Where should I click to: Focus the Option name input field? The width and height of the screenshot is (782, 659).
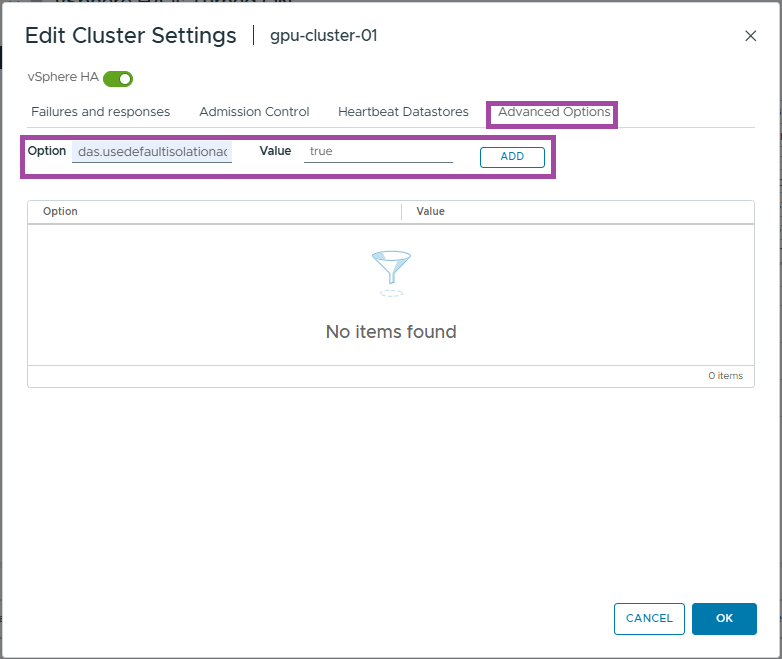pos(152,152)
